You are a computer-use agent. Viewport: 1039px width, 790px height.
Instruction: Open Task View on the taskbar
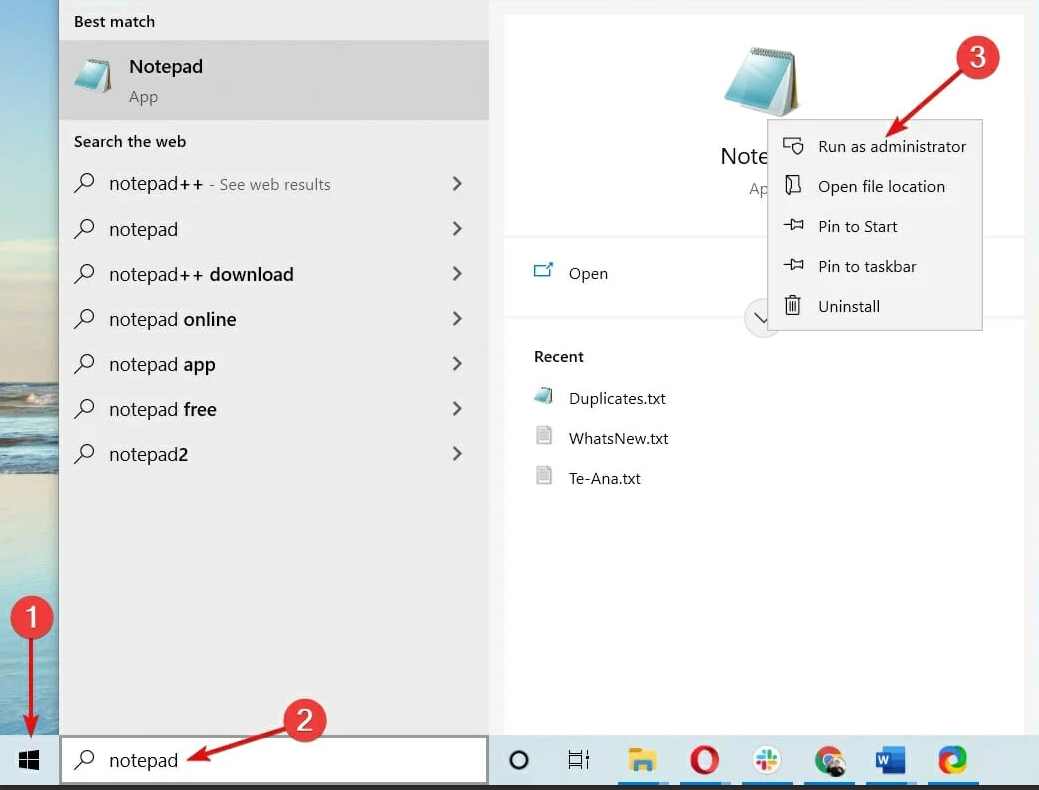pyautogui.click(x=578, y=760)
